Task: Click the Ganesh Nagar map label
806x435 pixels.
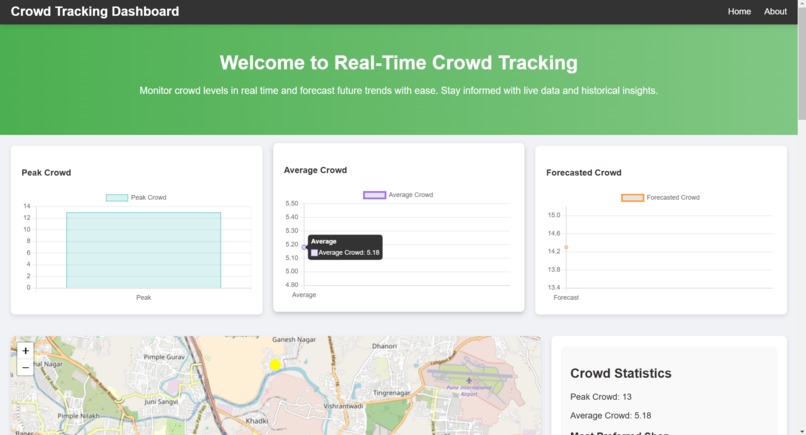Action: (294, 339)
